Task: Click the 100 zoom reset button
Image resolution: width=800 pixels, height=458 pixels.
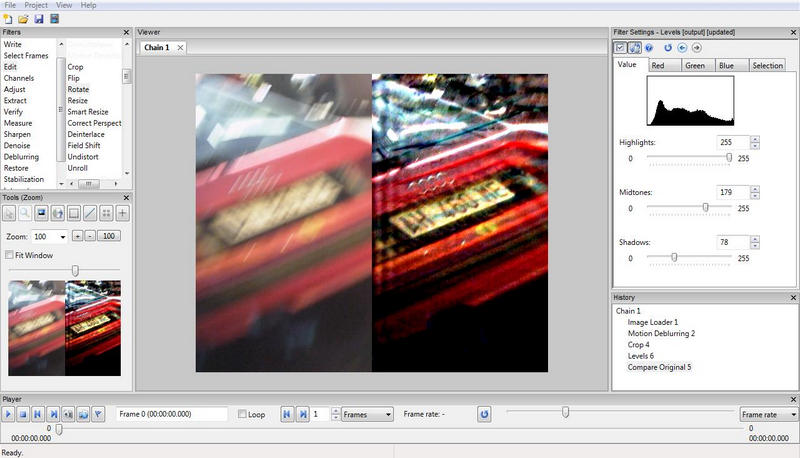Action: [109, 236]
